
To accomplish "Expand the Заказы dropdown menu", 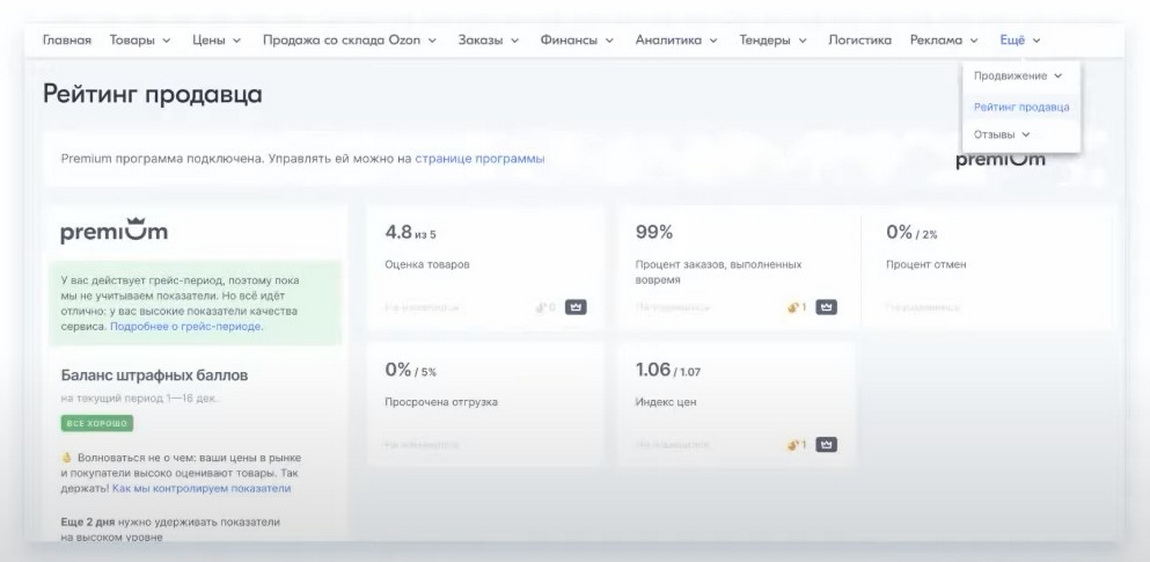I will pyautogui.click(x=488, y=40).
